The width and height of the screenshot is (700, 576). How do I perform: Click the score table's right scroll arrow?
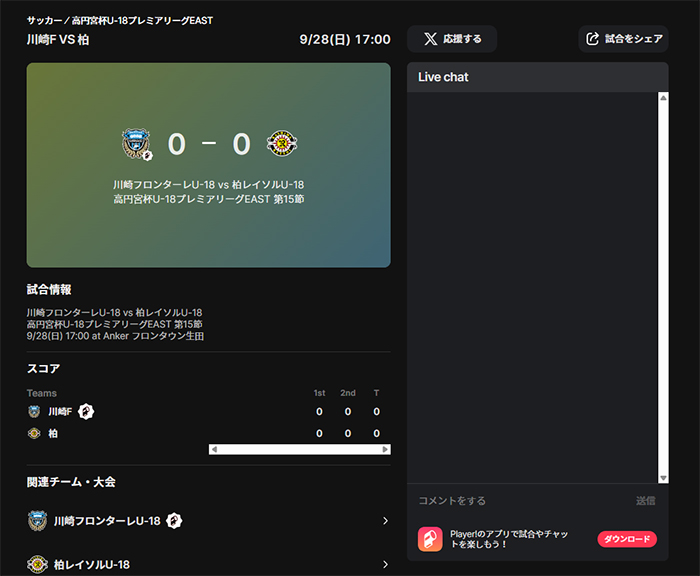385,449
